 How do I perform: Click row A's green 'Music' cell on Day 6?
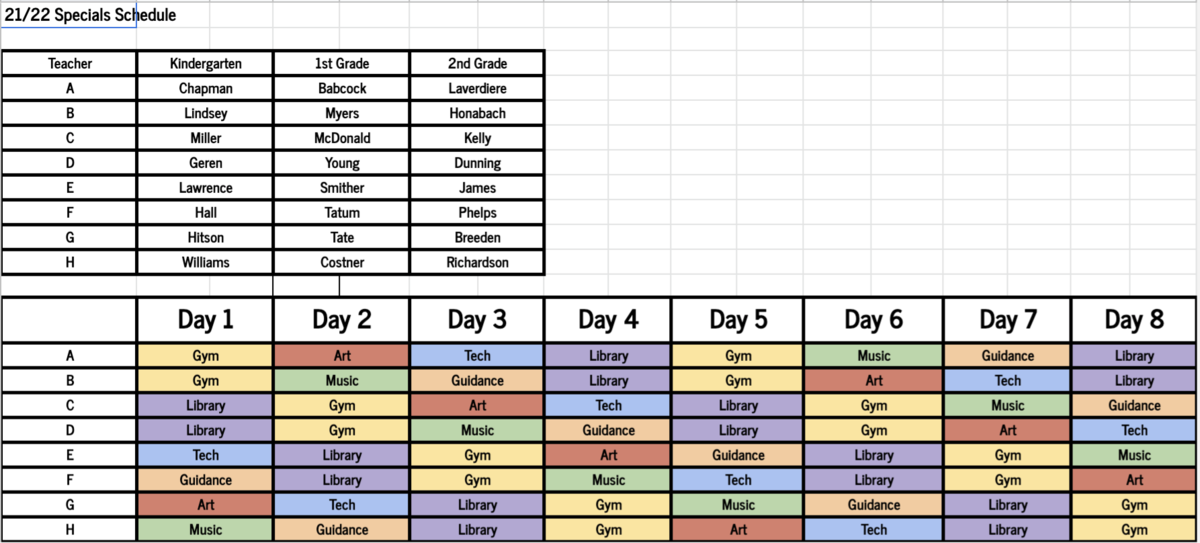tap(874, 355)
